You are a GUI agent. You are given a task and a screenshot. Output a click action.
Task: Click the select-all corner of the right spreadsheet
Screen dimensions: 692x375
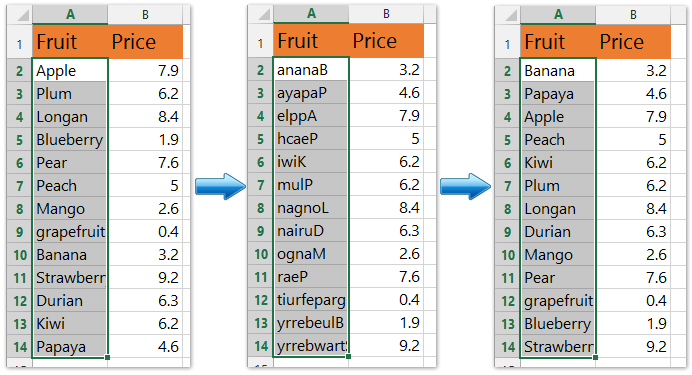tap(508, 15)
